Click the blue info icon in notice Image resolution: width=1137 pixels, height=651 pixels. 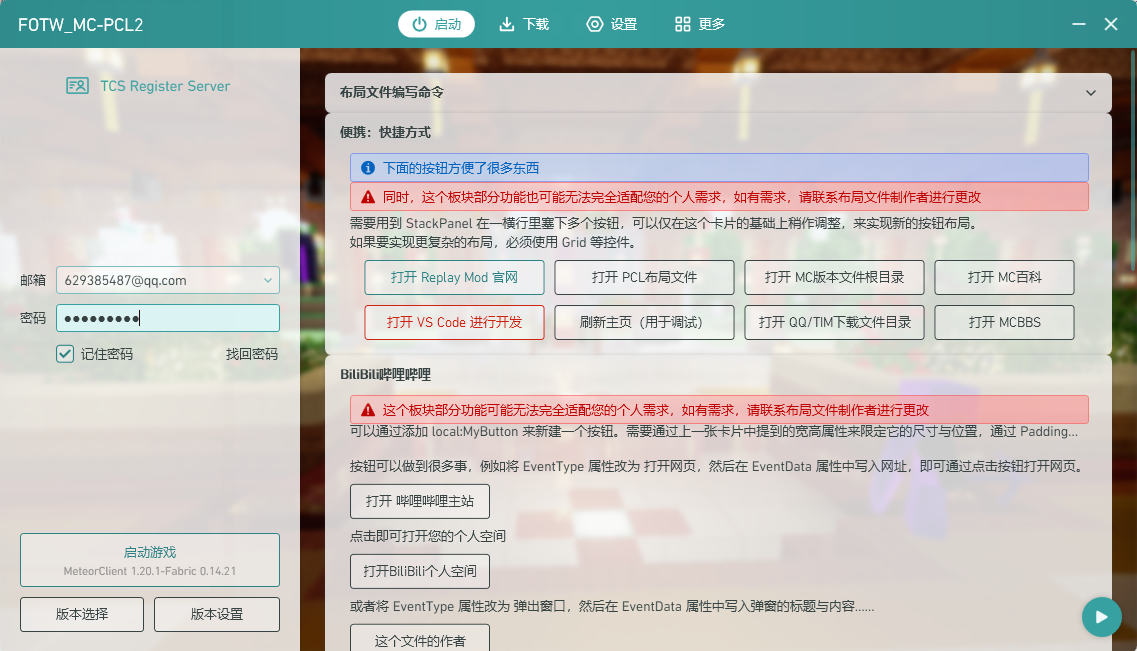pyautogui.click(x=368, y=168)
